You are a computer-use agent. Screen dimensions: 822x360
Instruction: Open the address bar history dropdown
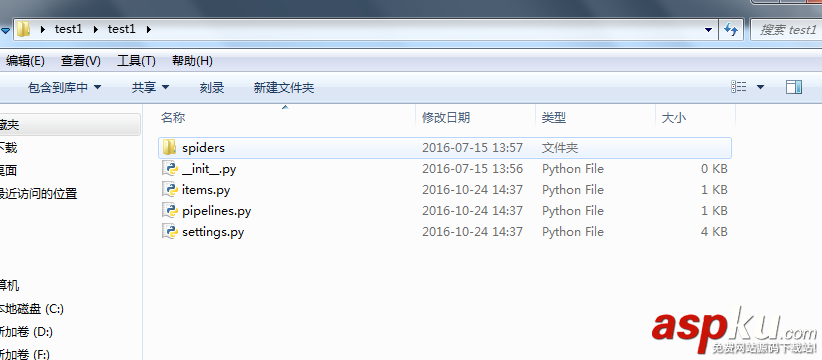pos(709,29)
